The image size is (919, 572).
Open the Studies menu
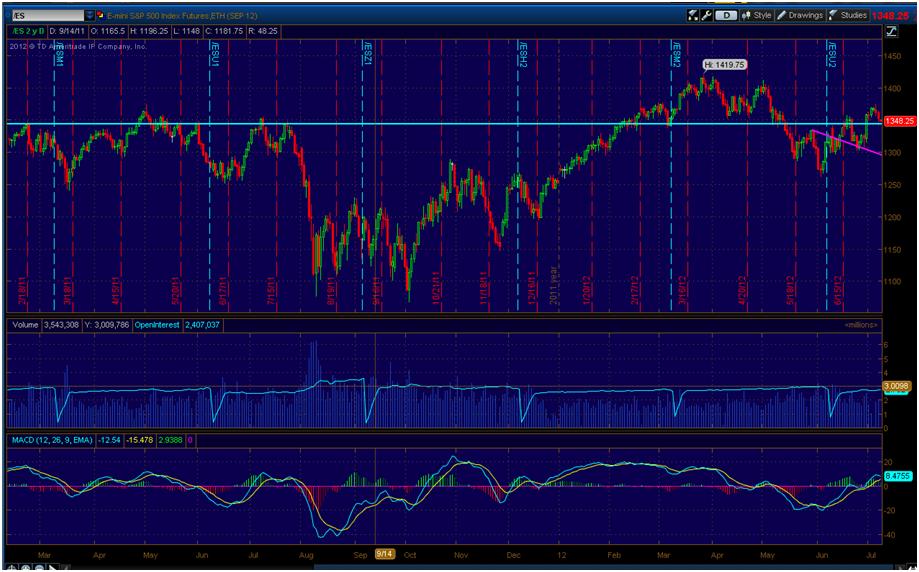pyautogui.click(x=847, y=15)
